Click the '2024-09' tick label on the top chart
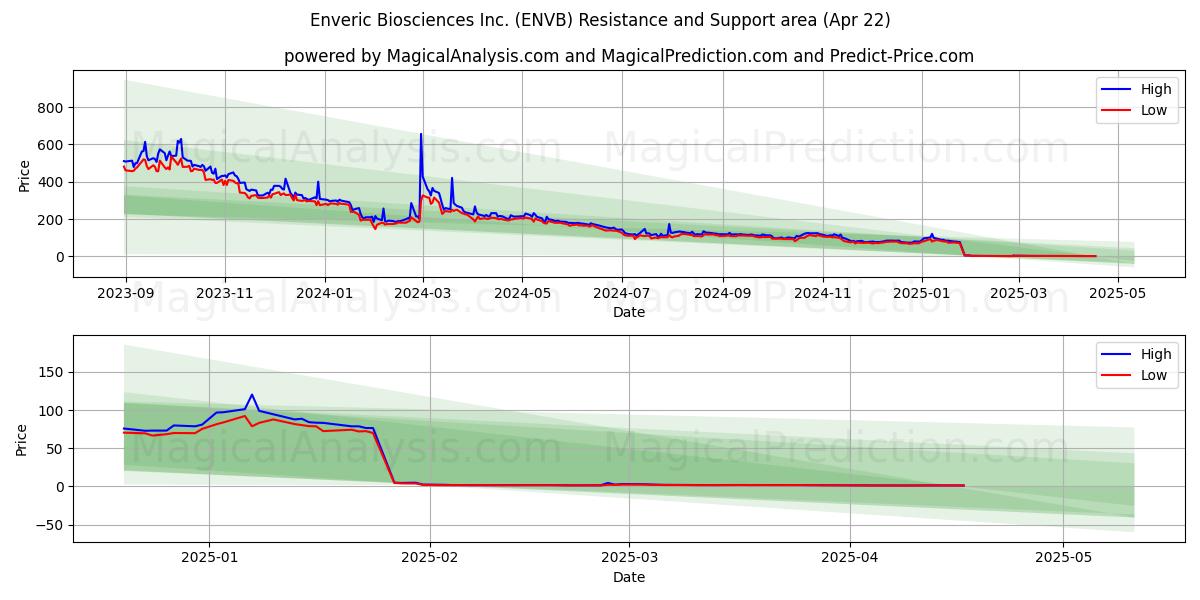The width and height of the screenshot is (1200, 600). (x=722, y=294)
